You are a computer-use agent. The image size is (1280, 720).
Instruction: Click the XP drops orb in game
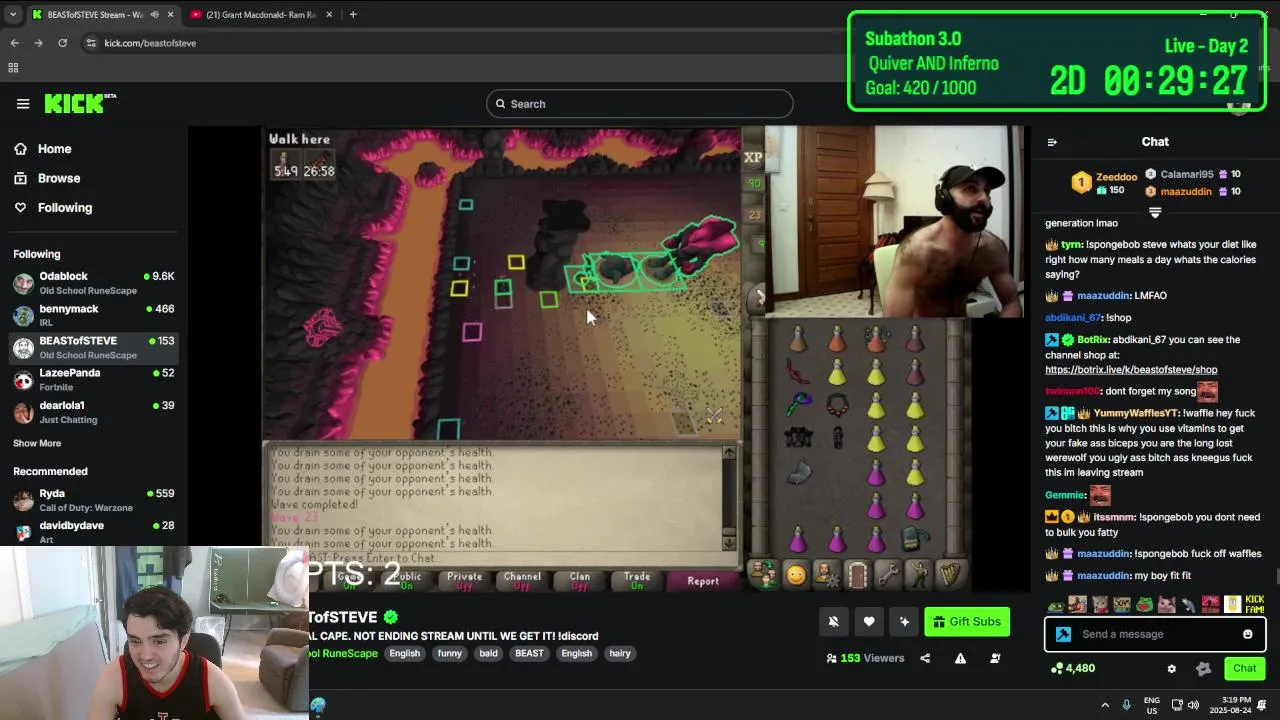click(x=753, y=157)
